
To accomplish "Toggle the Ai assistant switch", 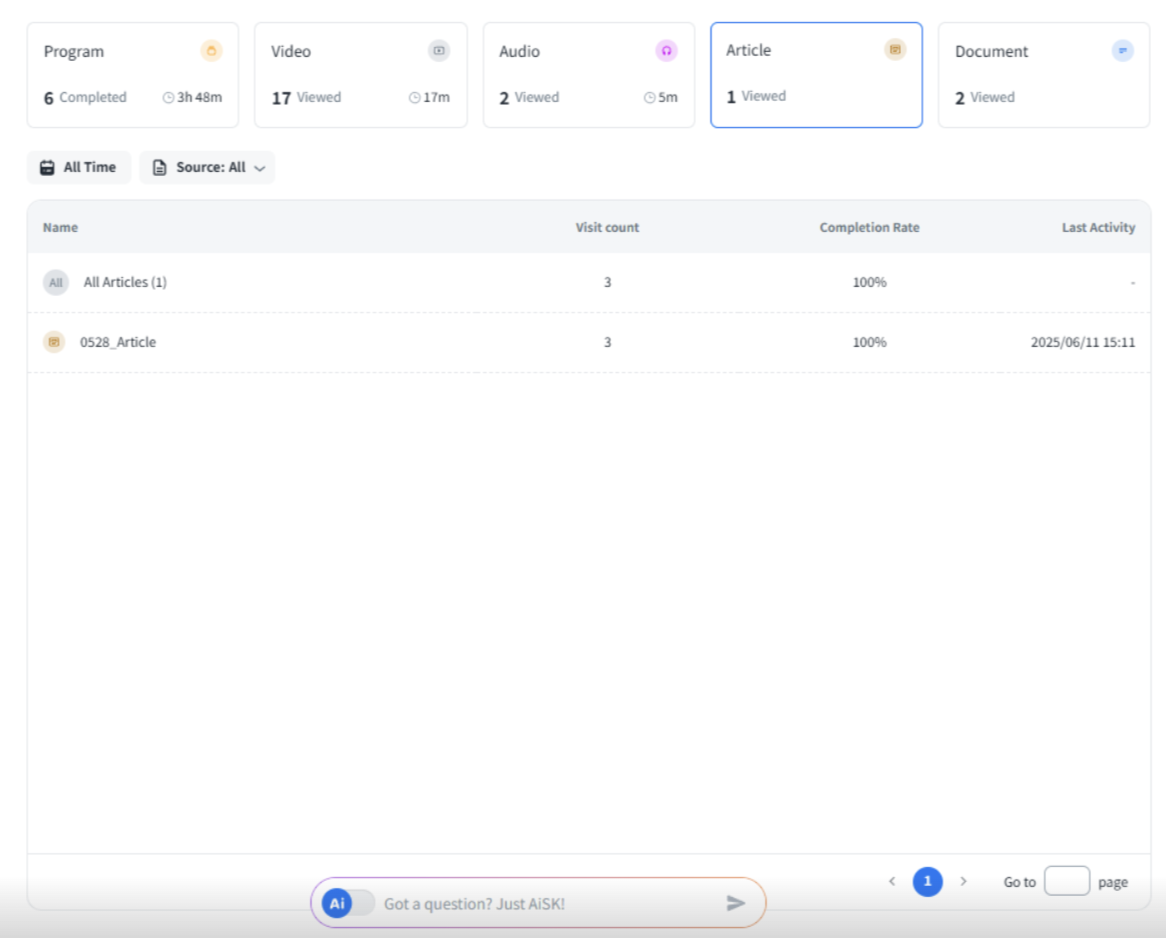I will pos(348,903).
